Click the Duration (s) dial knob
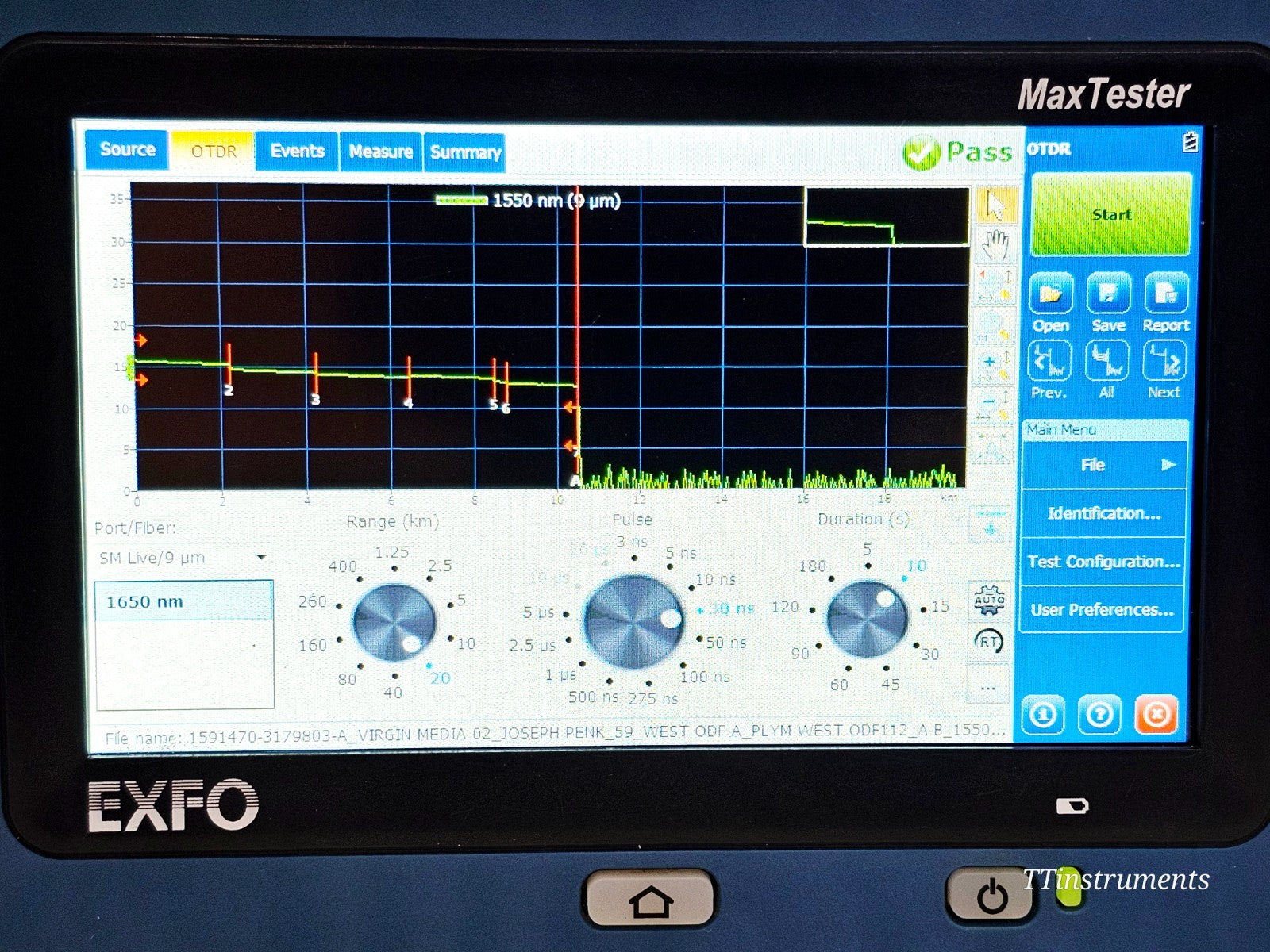Viewport: 1270px width, 952px height. [x=867, y=619]
